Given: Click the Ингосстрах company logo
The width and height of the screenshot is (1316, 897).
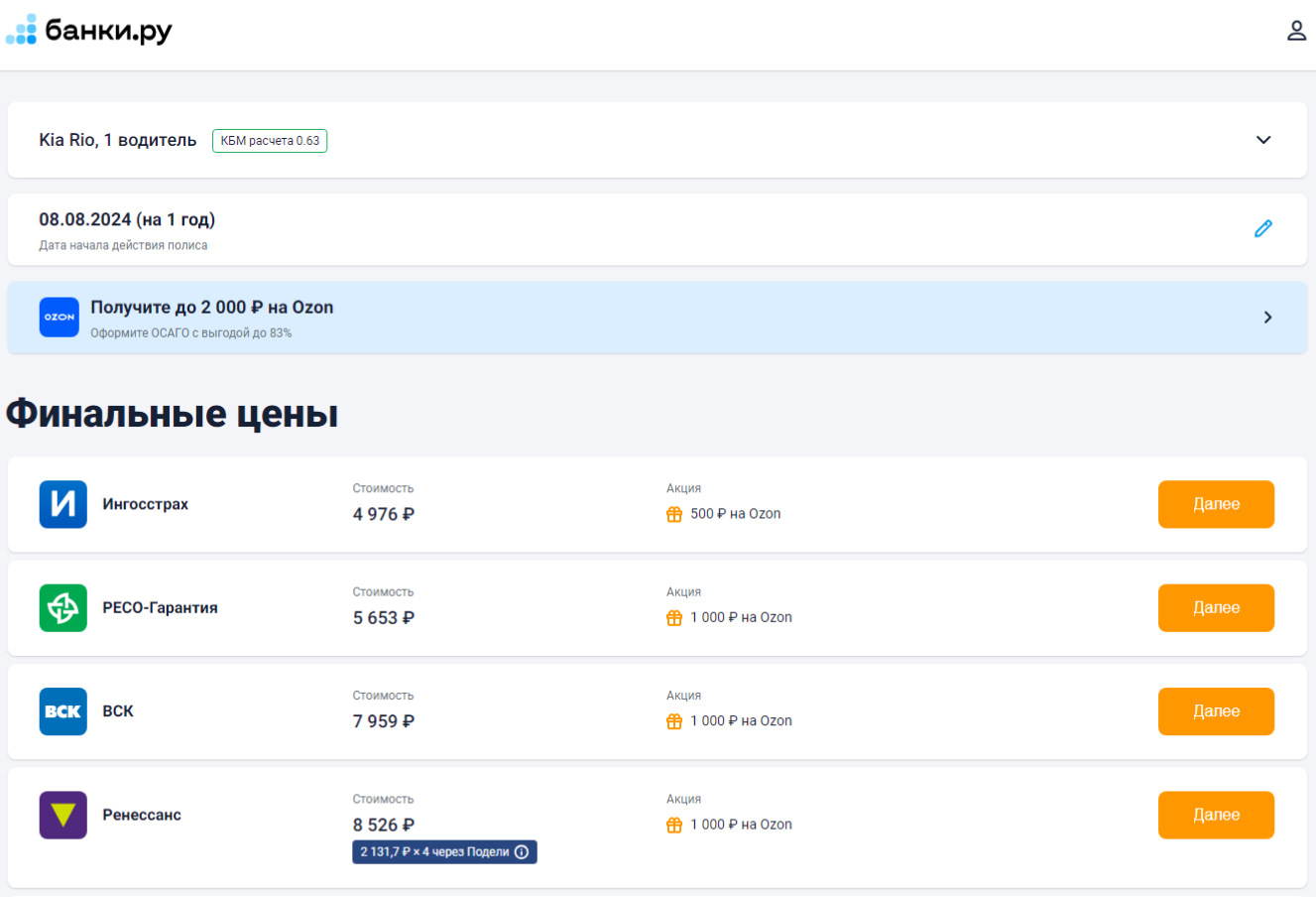Looking at the screenshot, I should [63, 504].
